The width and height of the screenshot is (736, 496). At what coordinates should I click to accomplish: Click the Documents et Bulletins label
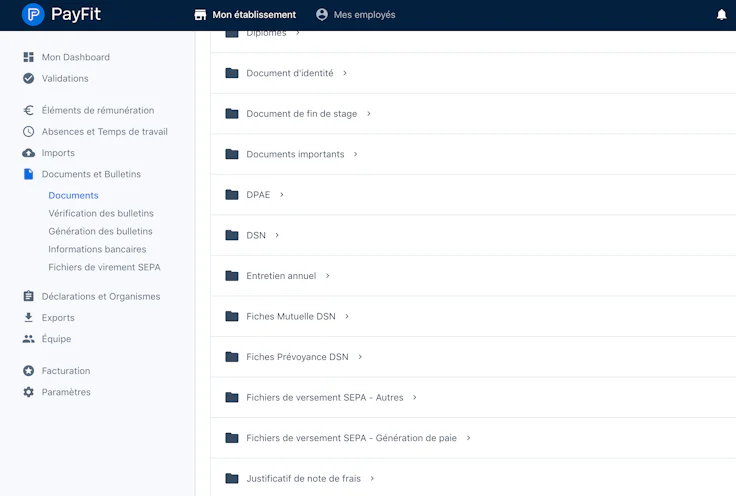coord(91,174)
